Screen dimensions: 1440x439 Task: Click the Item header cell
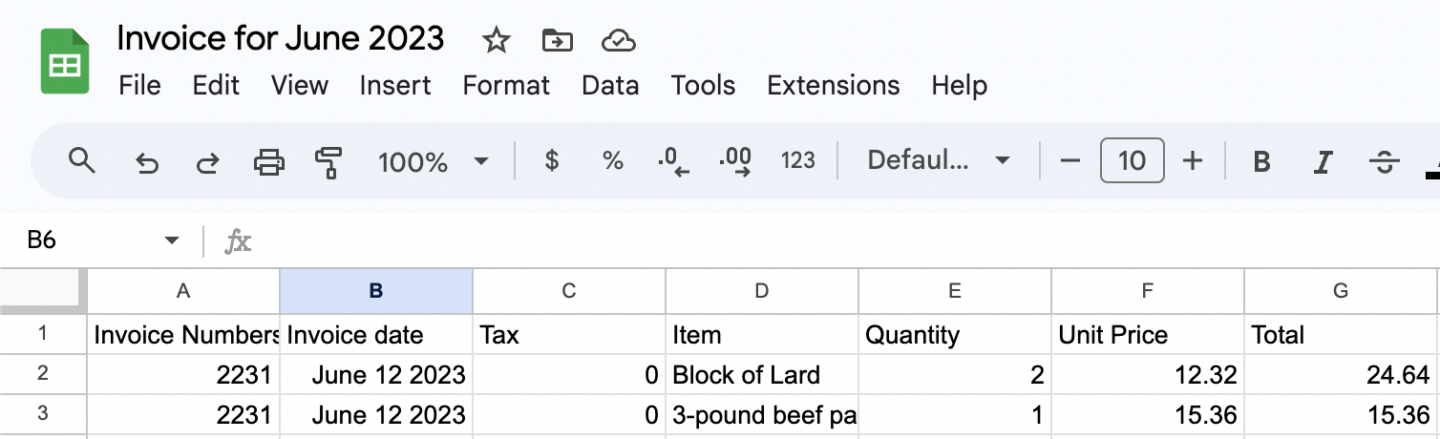pyautogui.click(x=762, y=334)
